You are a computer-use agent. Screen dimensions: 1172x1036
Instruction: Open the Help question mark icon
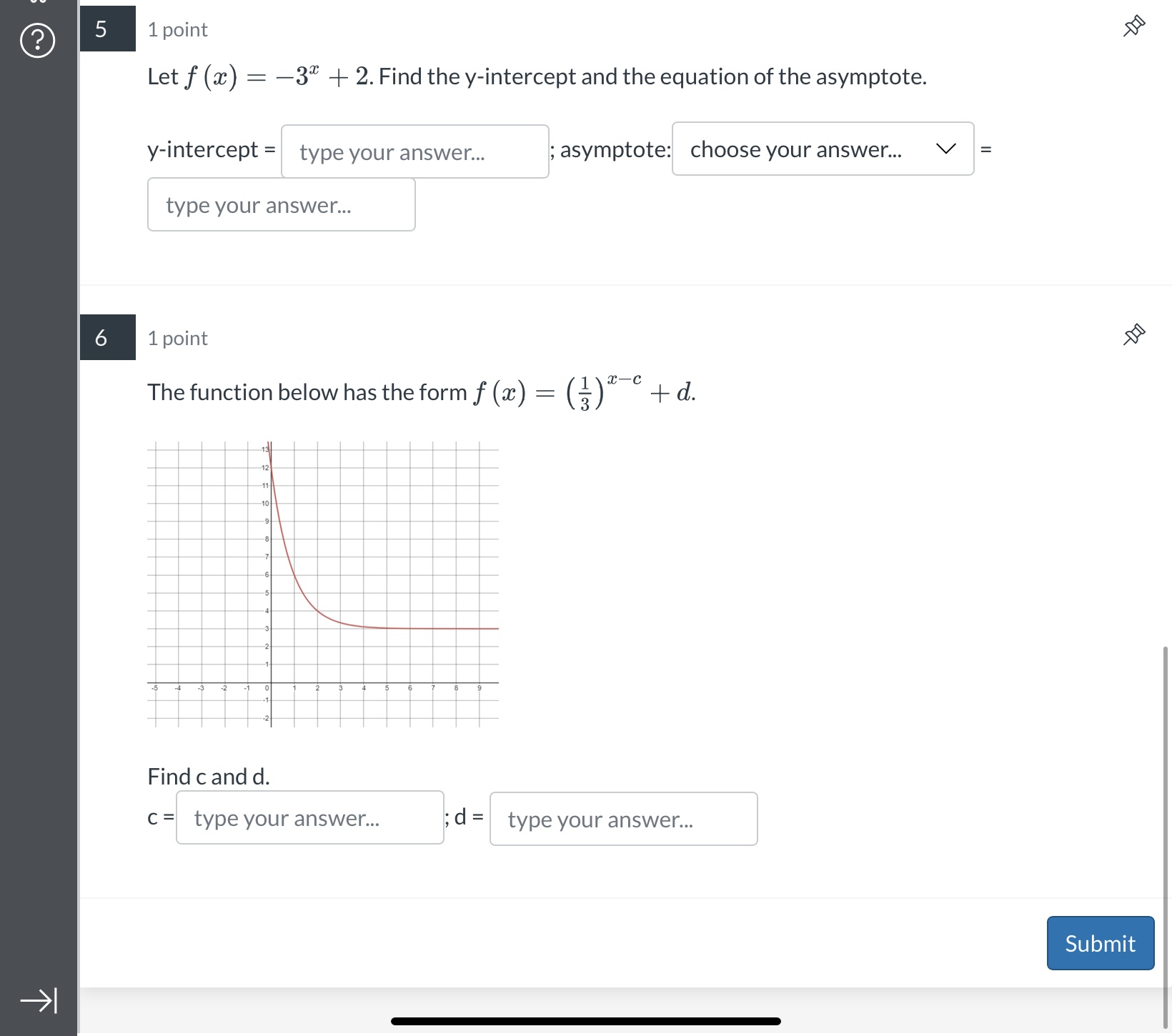click(36, 41)
